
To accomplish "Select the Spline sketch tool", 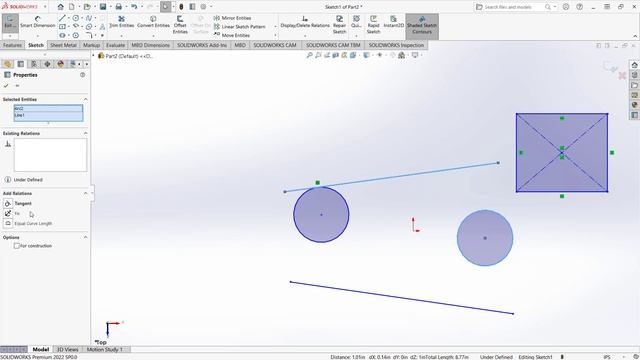I will (89, 18).
